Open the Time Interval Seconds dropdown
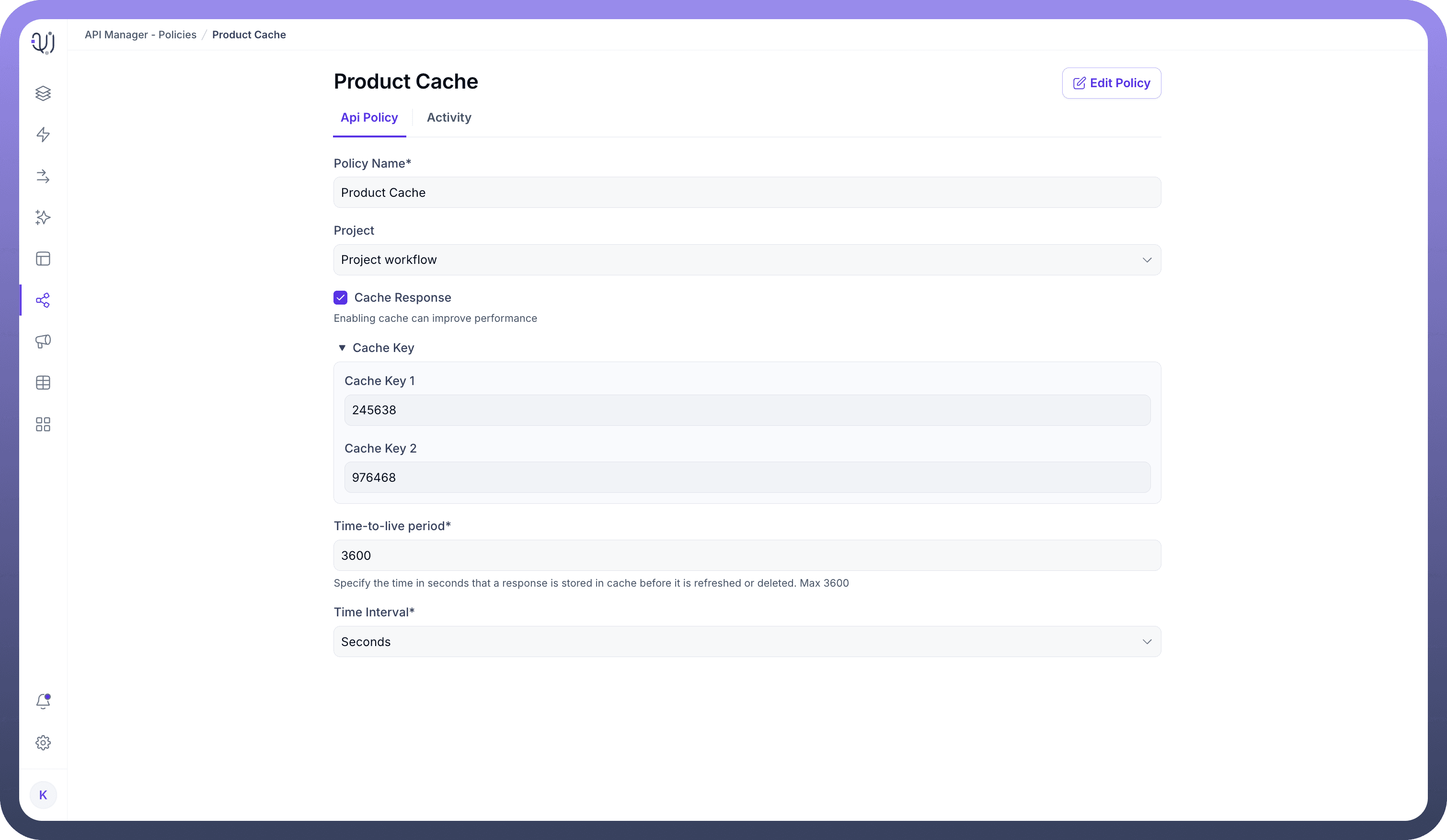The height and width of the screenshot is (840, 1447). coord(746,641)
